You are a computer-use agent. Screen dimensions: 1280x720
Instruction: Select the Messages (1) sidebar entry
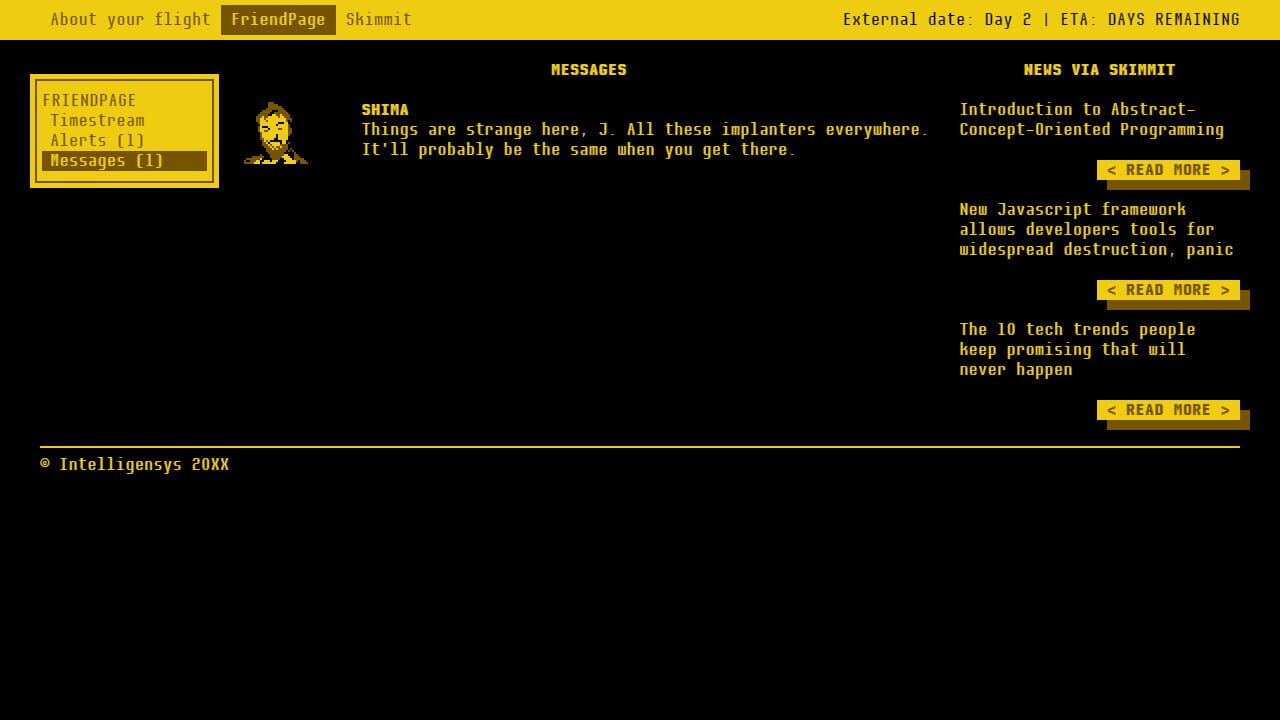105,160
